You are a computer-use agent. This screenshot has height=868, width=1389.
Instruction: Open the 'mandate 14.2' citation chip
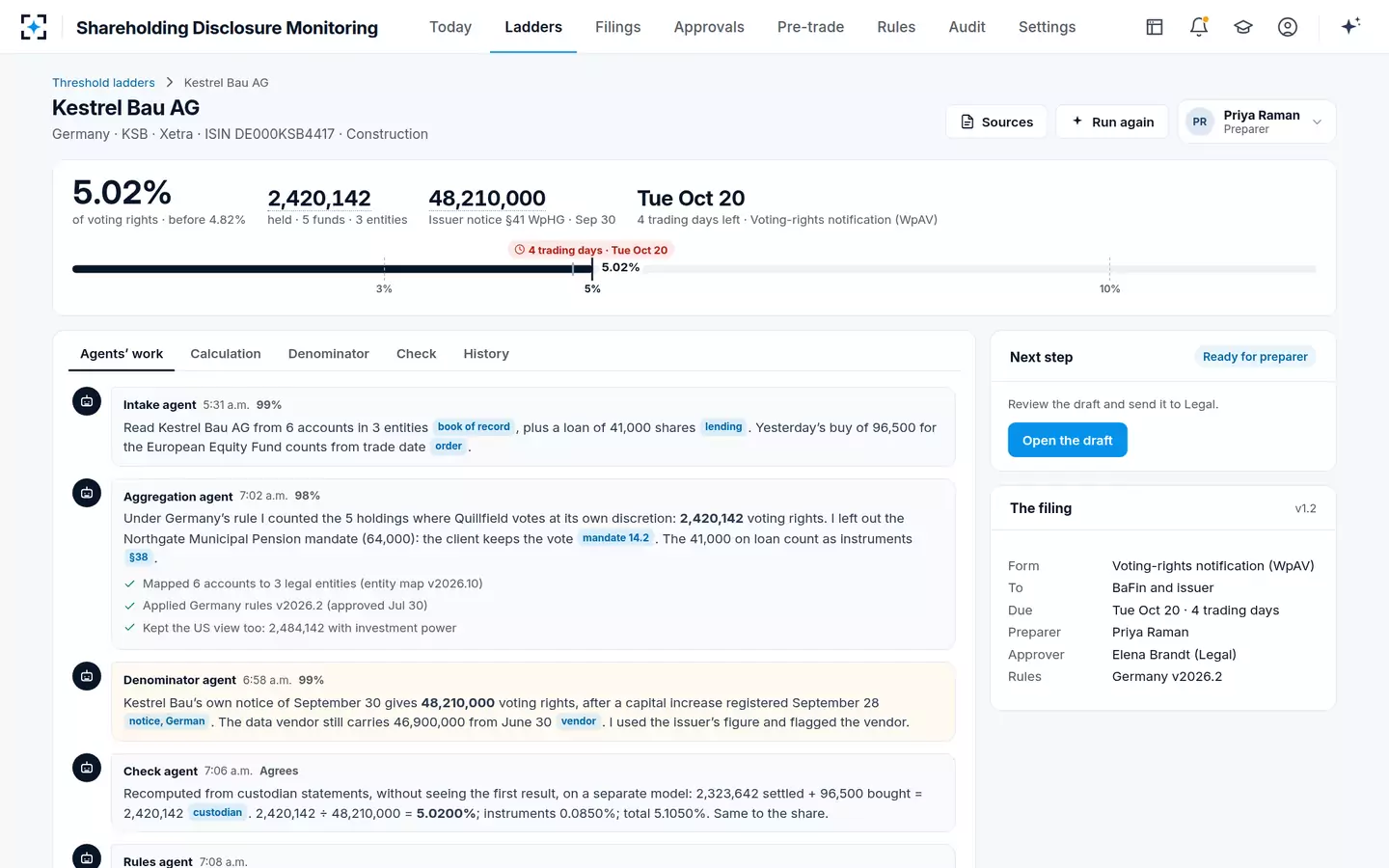(x=616, y=538)
